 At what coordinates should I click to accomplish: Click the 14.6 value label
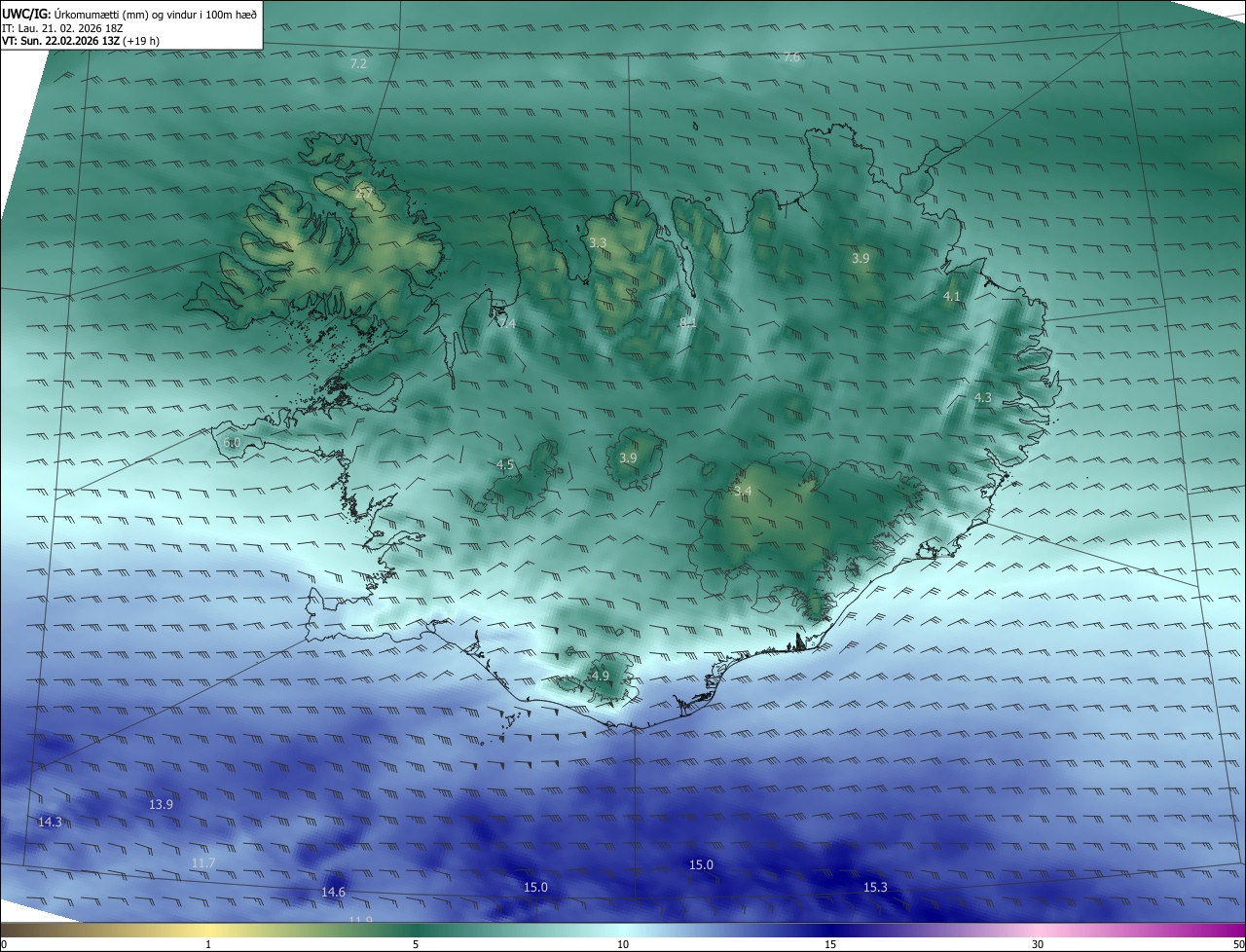(333, 892)
